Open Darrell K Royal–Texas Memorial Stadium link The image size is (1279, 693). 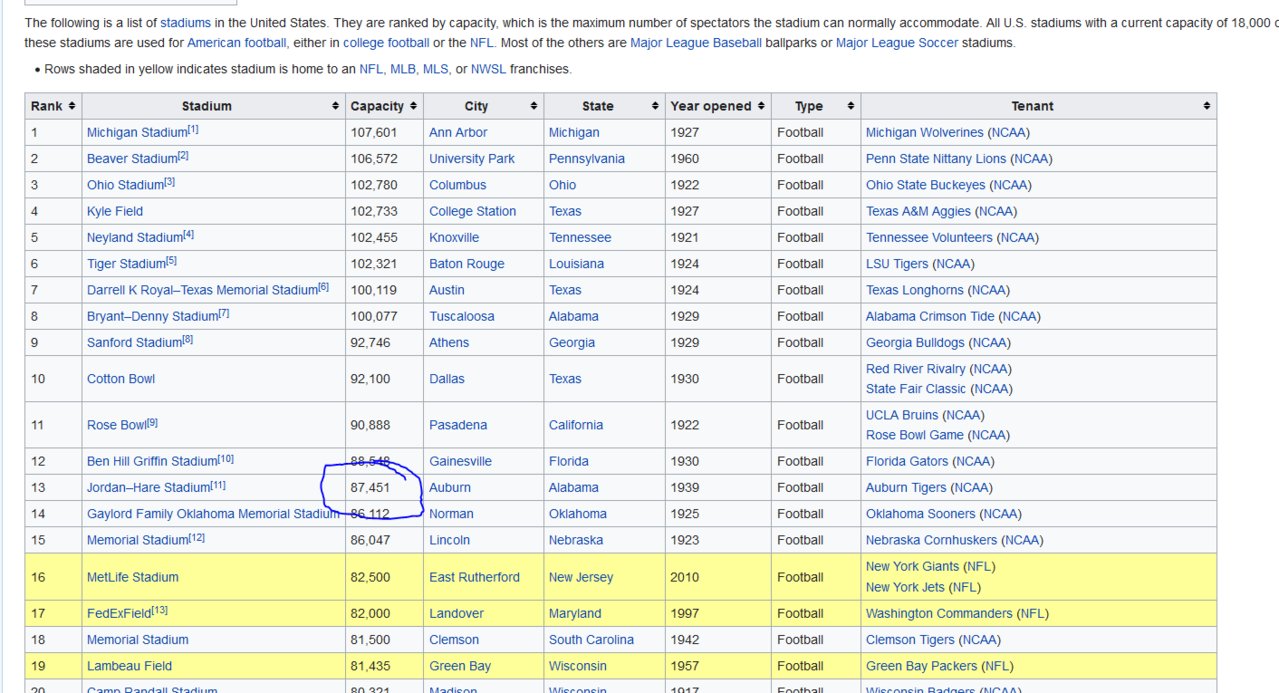(202, 290)
